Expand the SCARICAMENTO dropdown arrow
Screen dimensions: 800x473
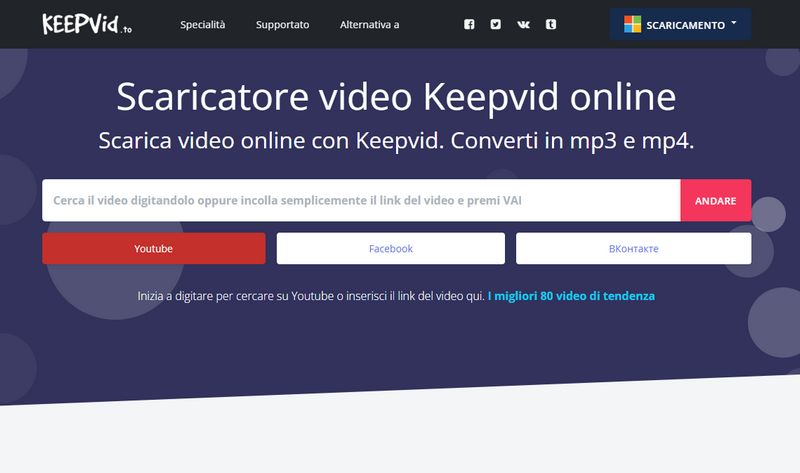734,23
